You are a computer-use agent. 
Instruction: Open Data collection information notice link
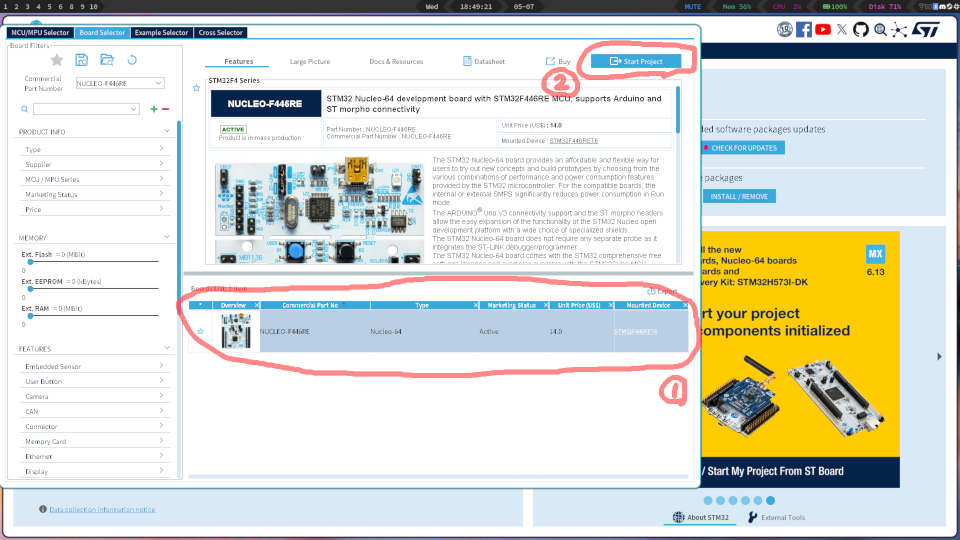[x=102, y=509]
